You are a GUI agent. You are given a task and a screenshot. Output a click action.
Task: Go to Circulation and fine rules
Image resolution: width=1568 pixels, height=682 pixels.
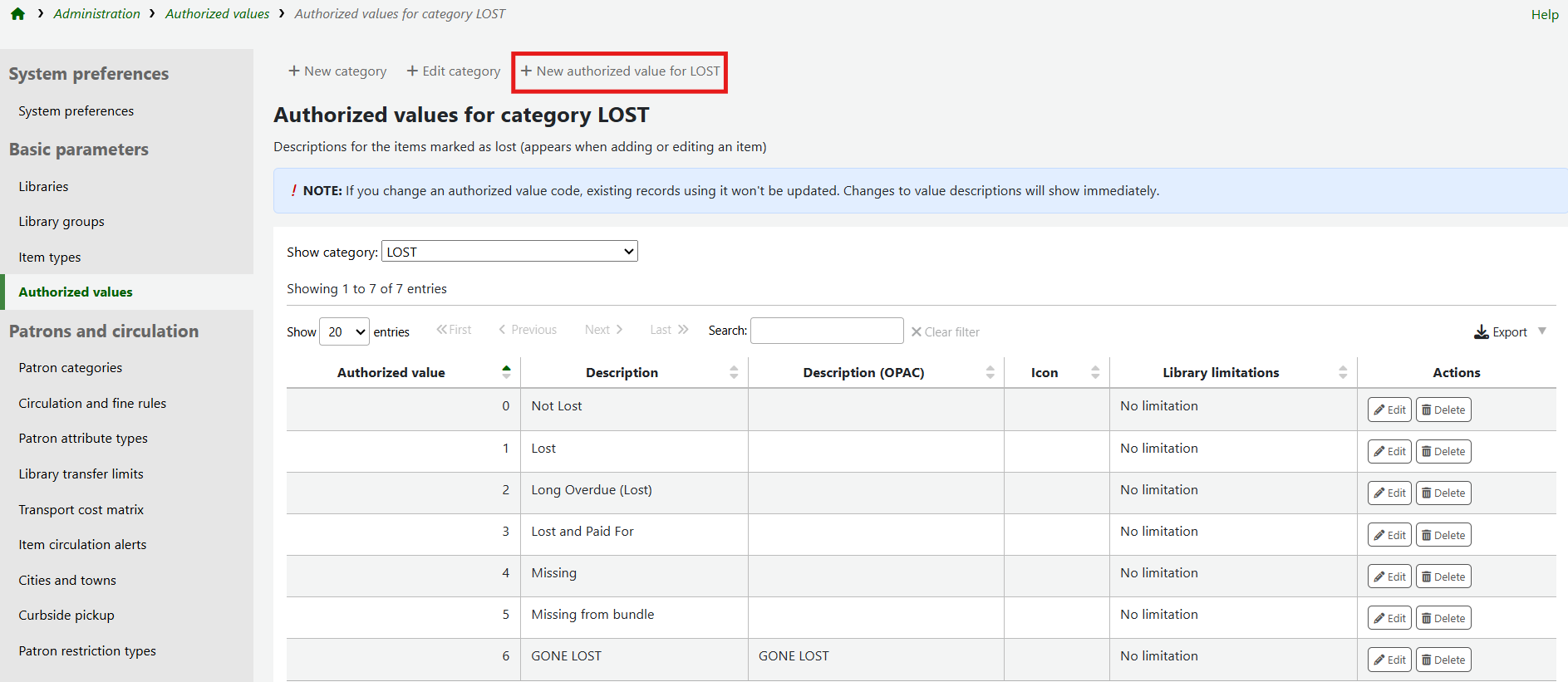pos(92,403)
